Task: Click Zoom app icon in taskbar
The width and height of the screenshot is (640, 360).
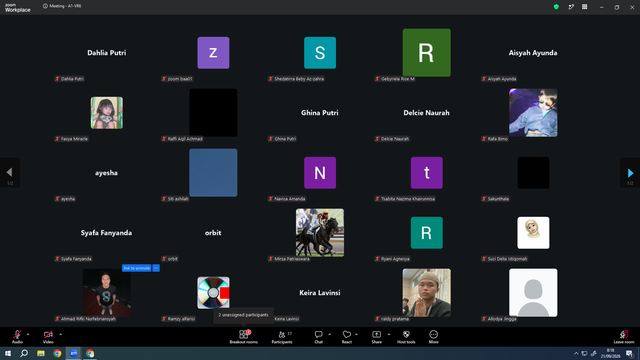Action: click(74, 353)
